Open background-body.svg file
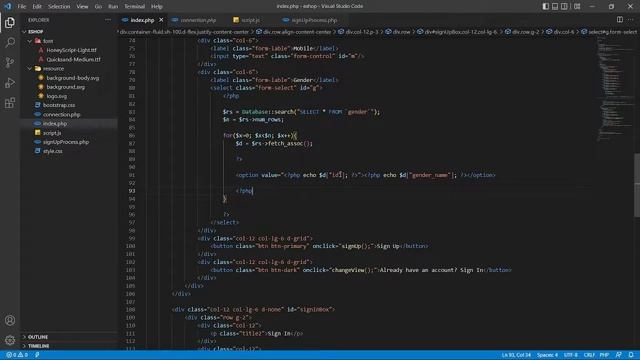 [x=69, y=78]
